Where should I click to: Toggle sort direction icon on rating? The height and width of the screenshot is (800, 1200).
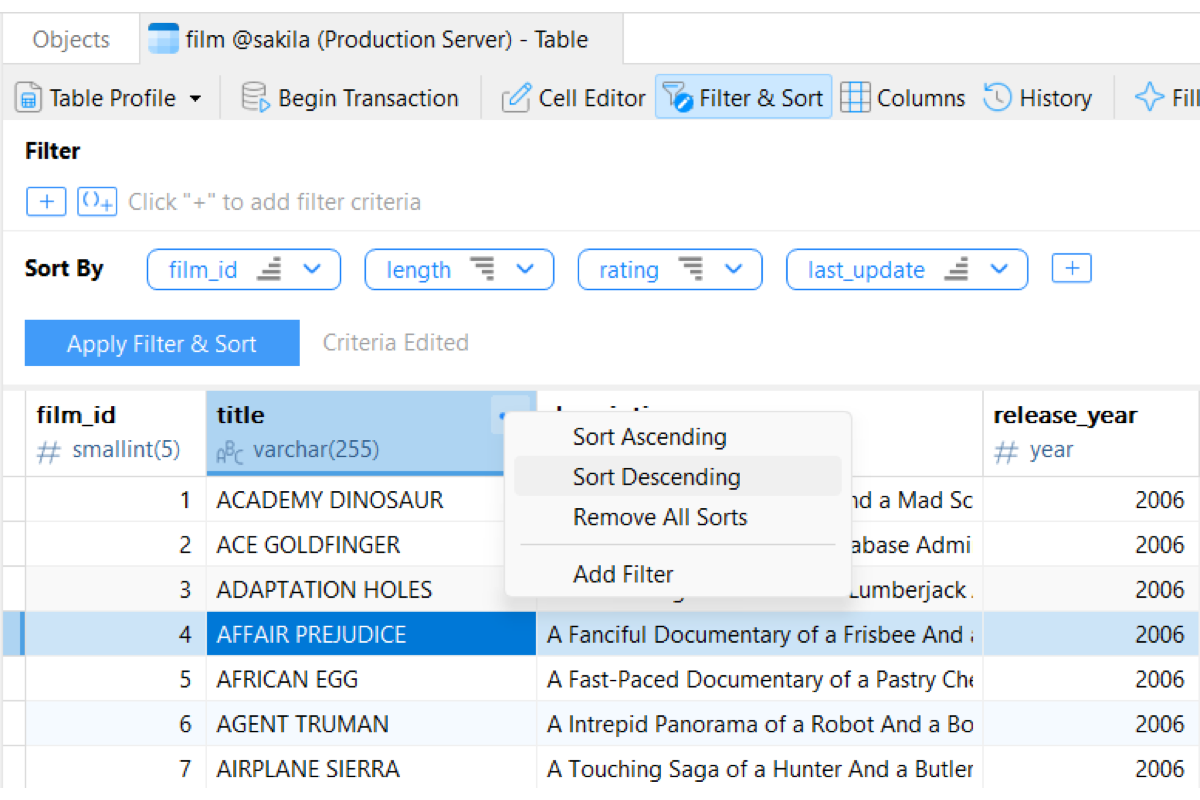[690, 270]
